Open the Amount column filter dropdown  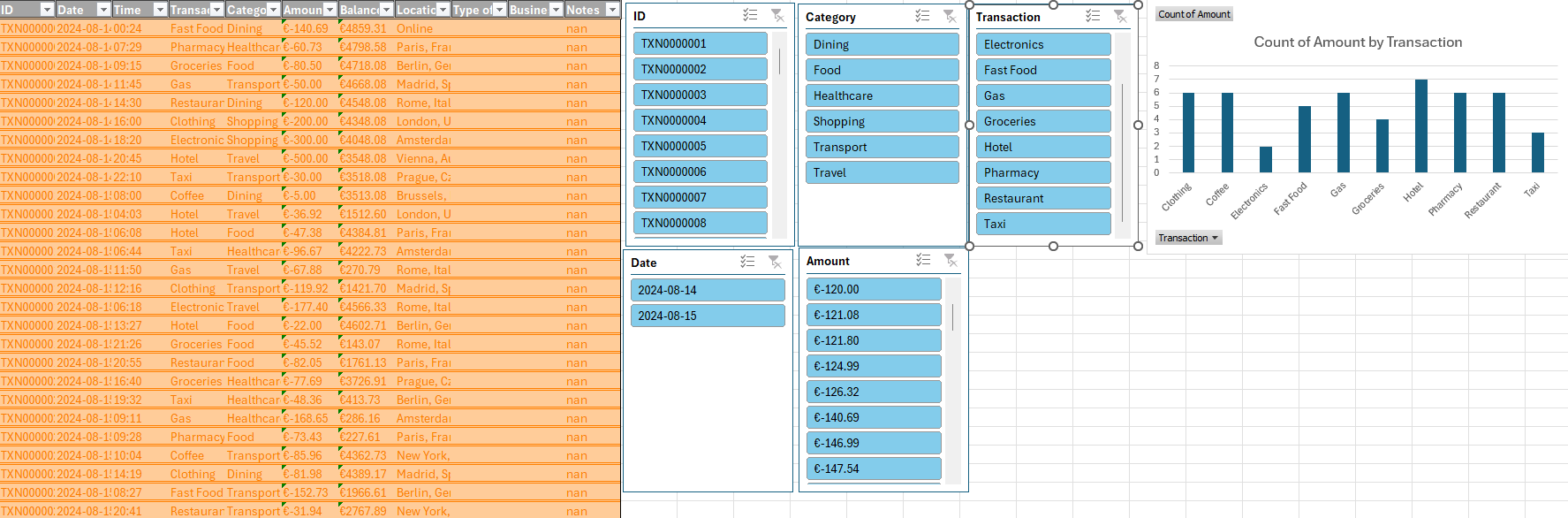coord(330,10)
